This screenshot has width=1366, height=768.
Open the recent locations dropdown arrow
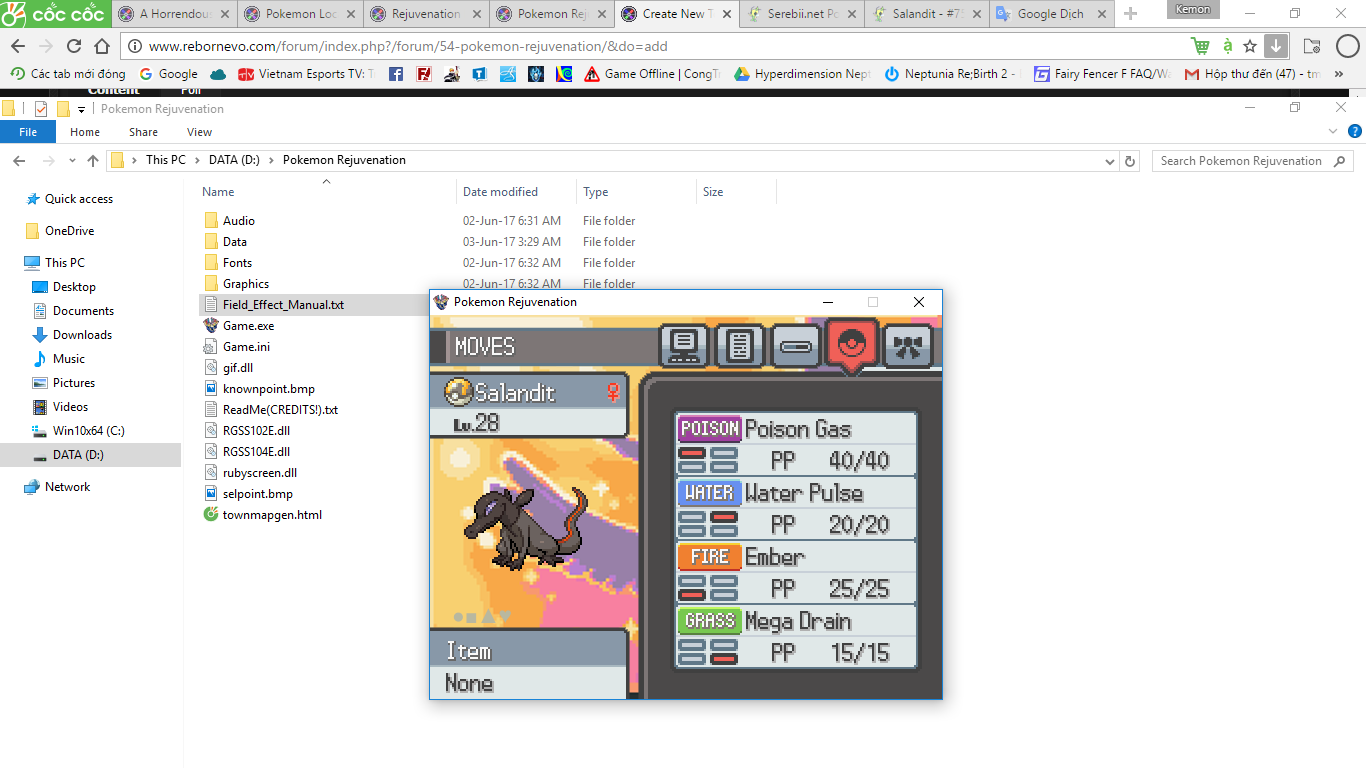point(72,161)
